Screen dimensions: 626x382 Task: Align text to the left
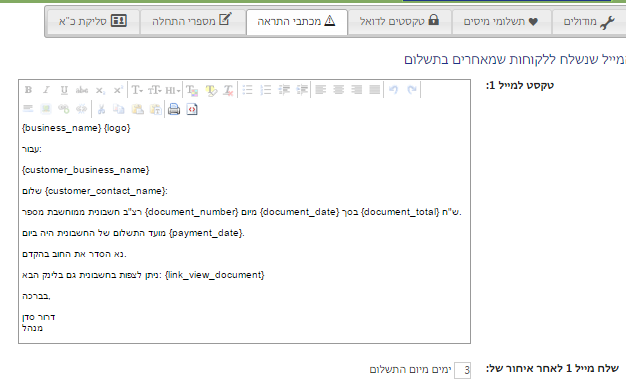pyautogui.click(x=321, y=90)
